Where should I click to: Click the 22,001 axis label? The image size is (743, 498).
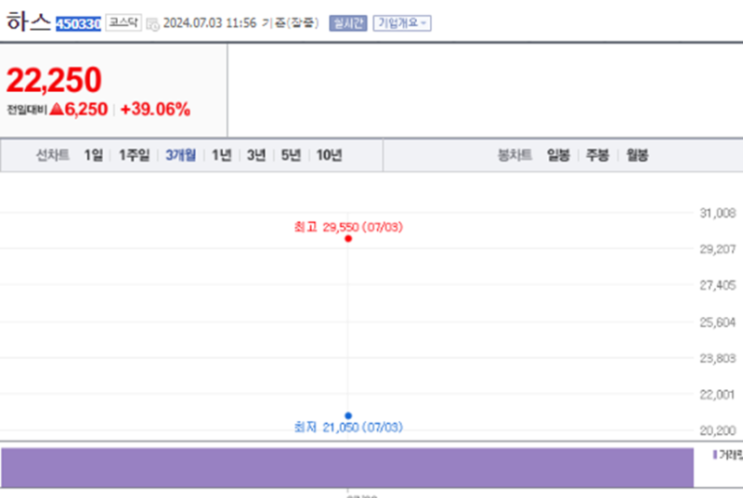click(x=717, y=394)
